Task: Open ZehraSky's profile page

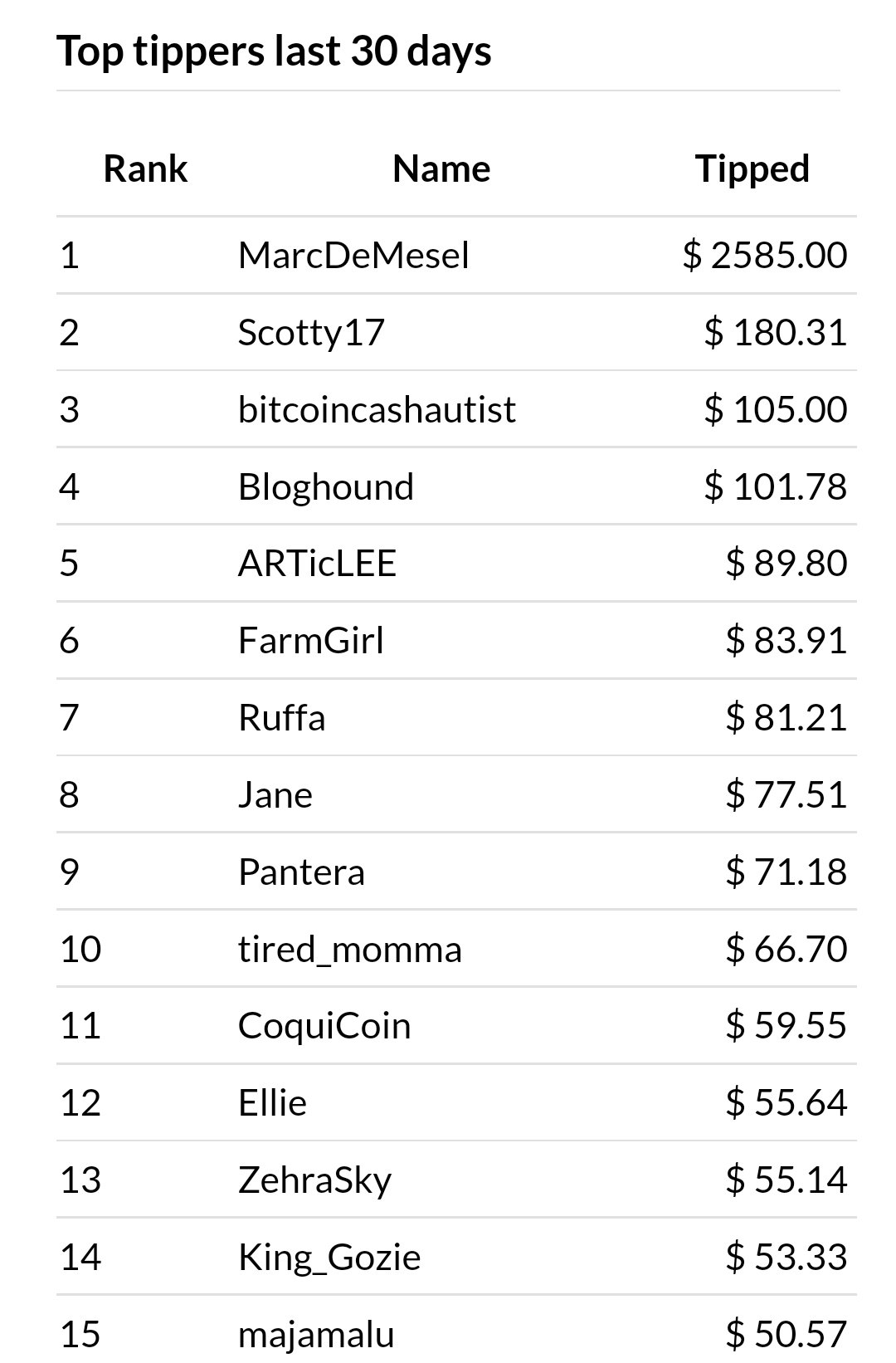Action: click(x=314, y=1180)
